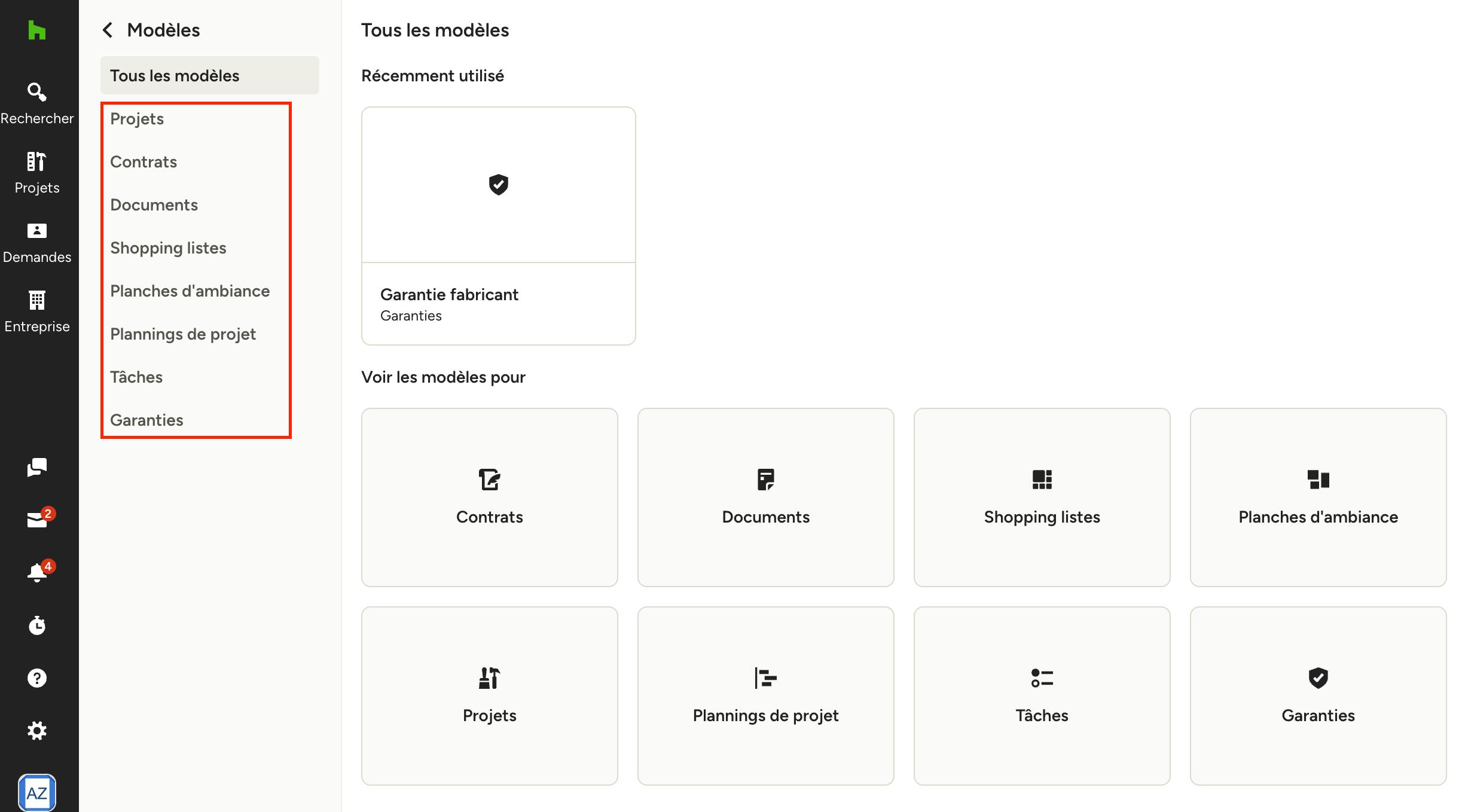Screen dimensions: 1459x812
Task: Open the chat messages icon
Action: (37, 468)
